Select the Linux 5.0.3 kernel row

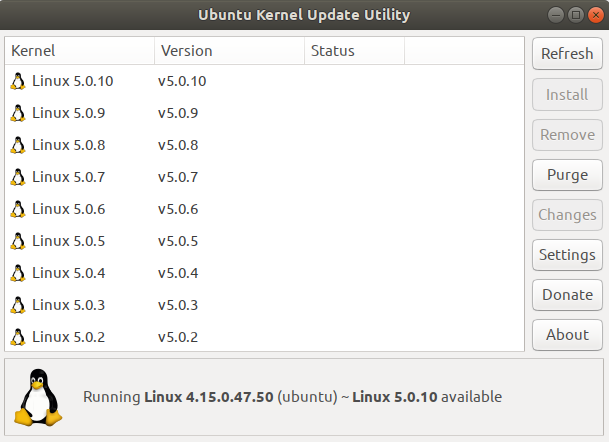264,305
